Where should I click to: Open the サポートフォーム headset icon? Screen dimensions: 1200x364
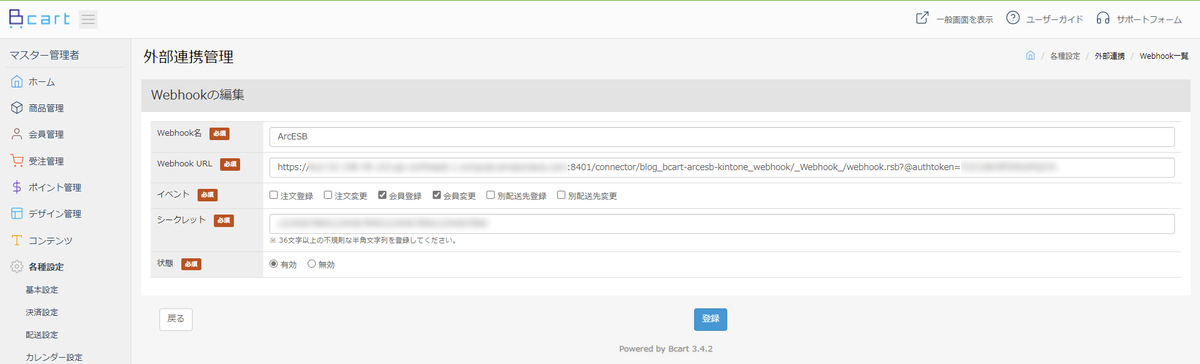1103,18
